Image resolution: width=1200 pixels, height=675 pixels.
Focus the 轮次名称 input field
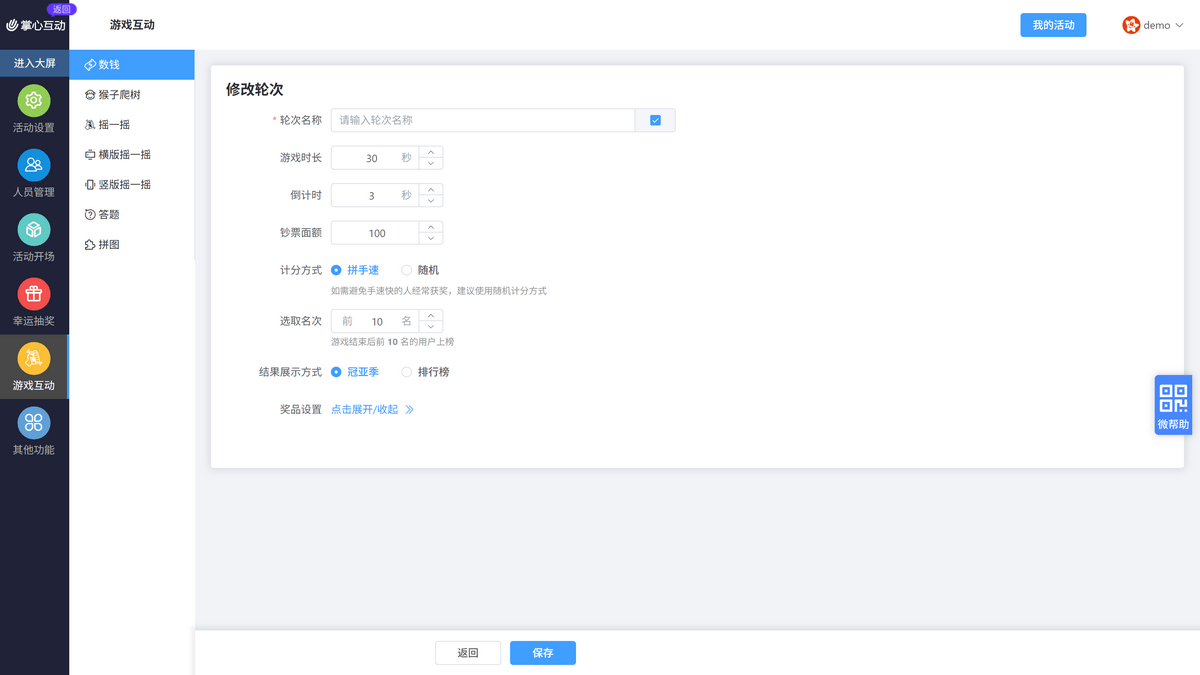[483, 120]
